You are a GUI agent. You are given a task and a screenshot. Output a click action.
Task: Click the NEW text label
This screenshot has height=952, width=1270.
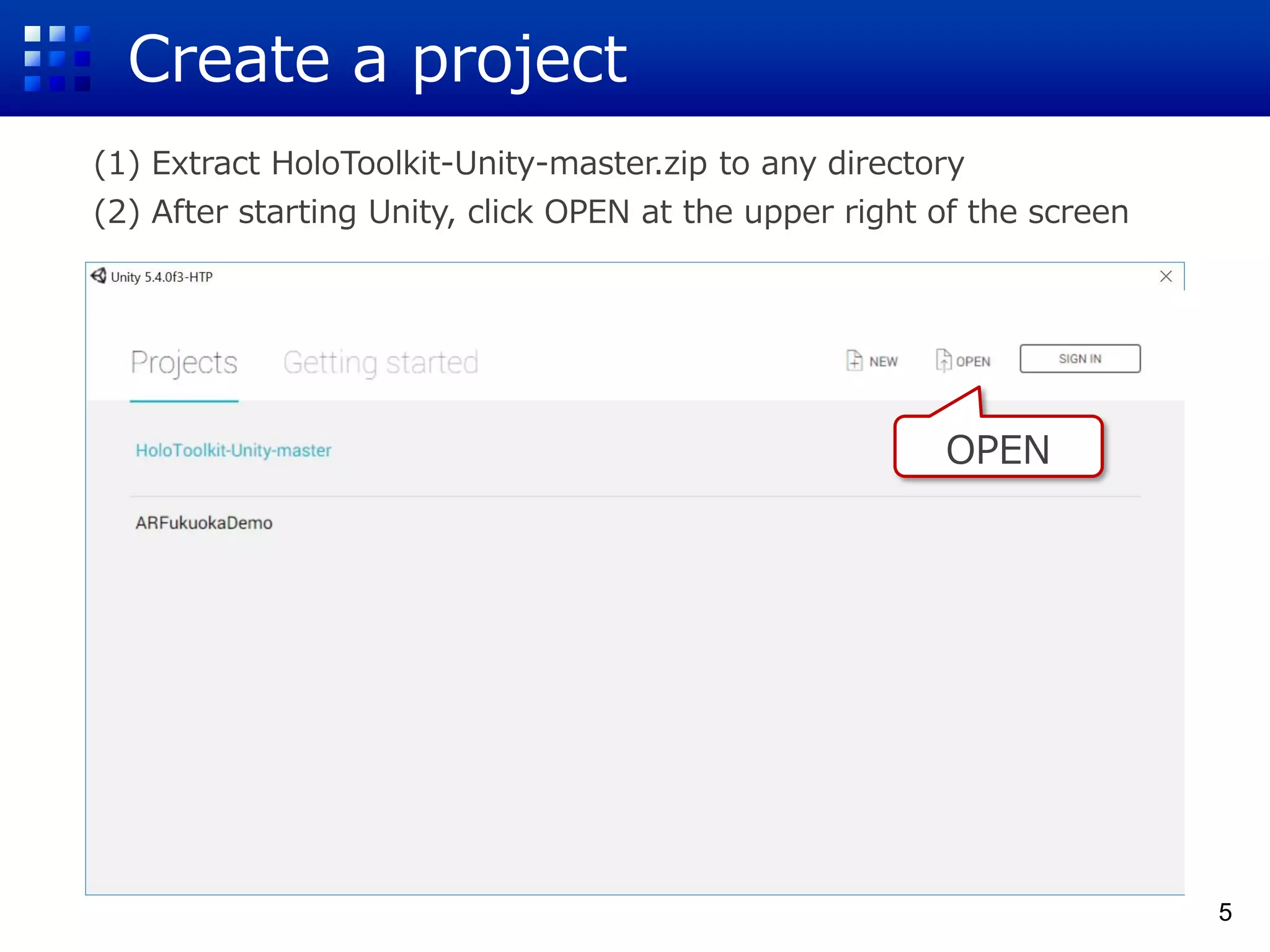pos(883,361)
